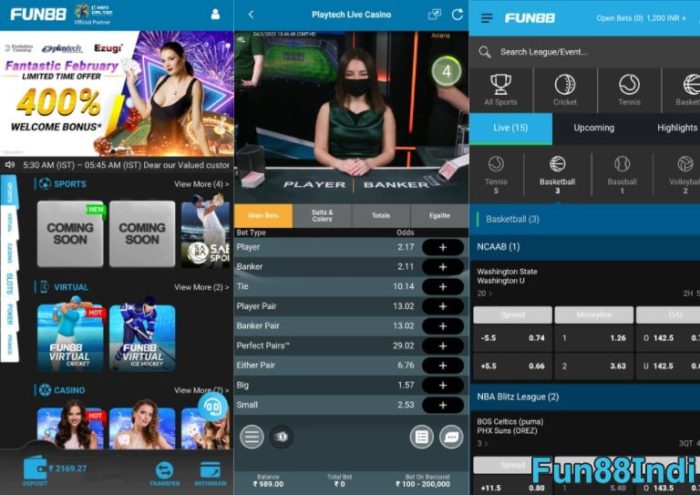
Task: Select moneyline 1 at 1.26
Action: tap(594, 338)
